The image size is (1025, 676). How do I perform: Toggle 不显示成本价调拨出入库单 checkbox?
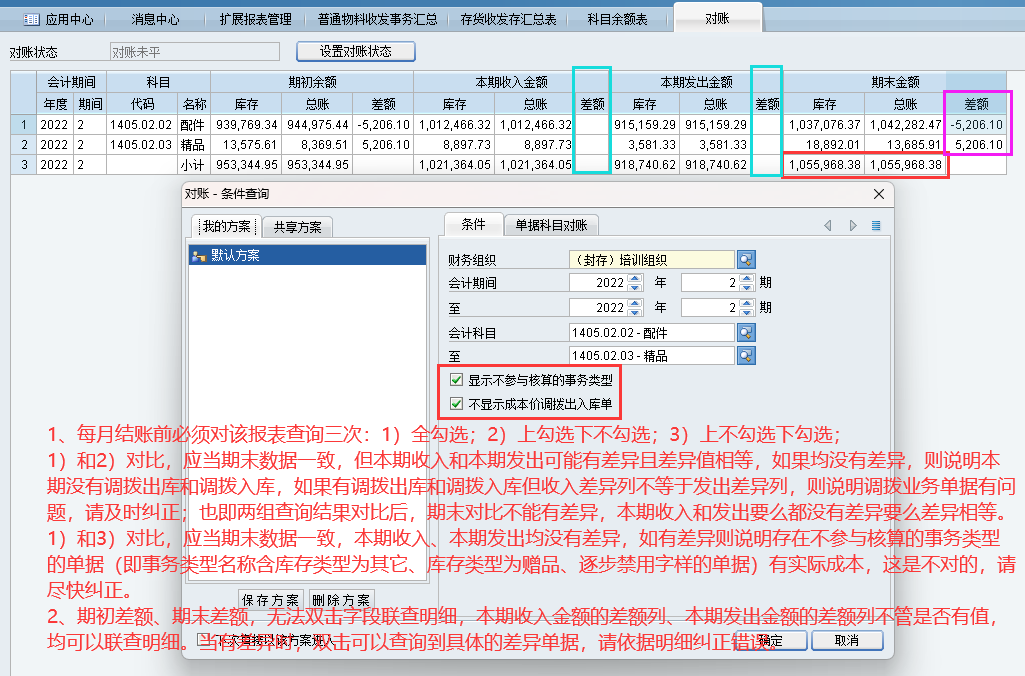coord(457,405)
